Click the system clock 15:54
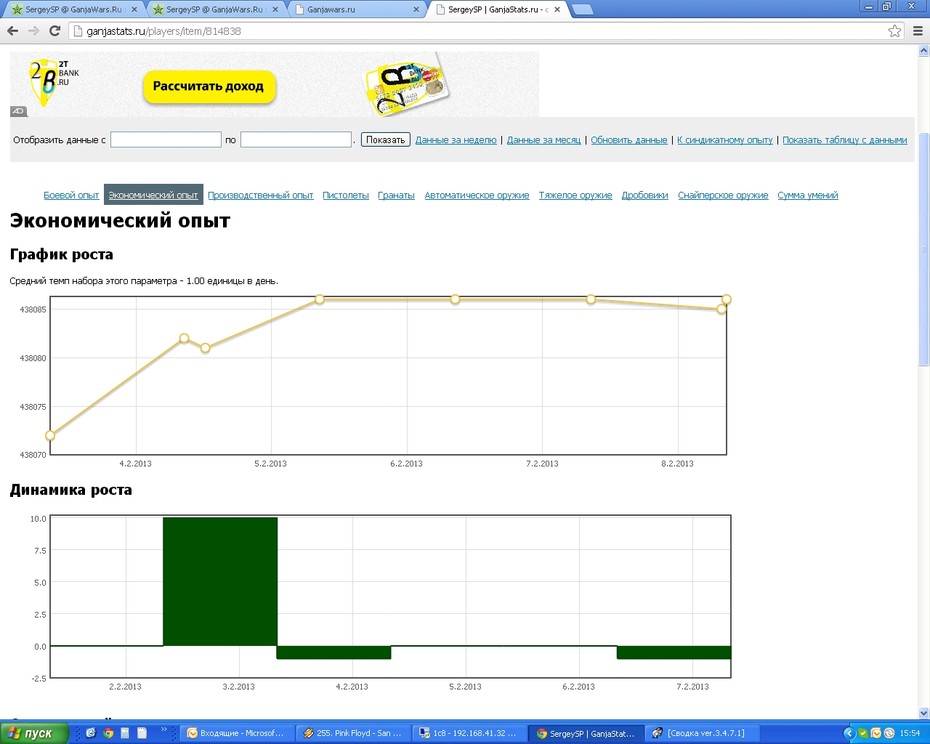The height and width of the screenshot is (744, 930). tap(909, 733)
